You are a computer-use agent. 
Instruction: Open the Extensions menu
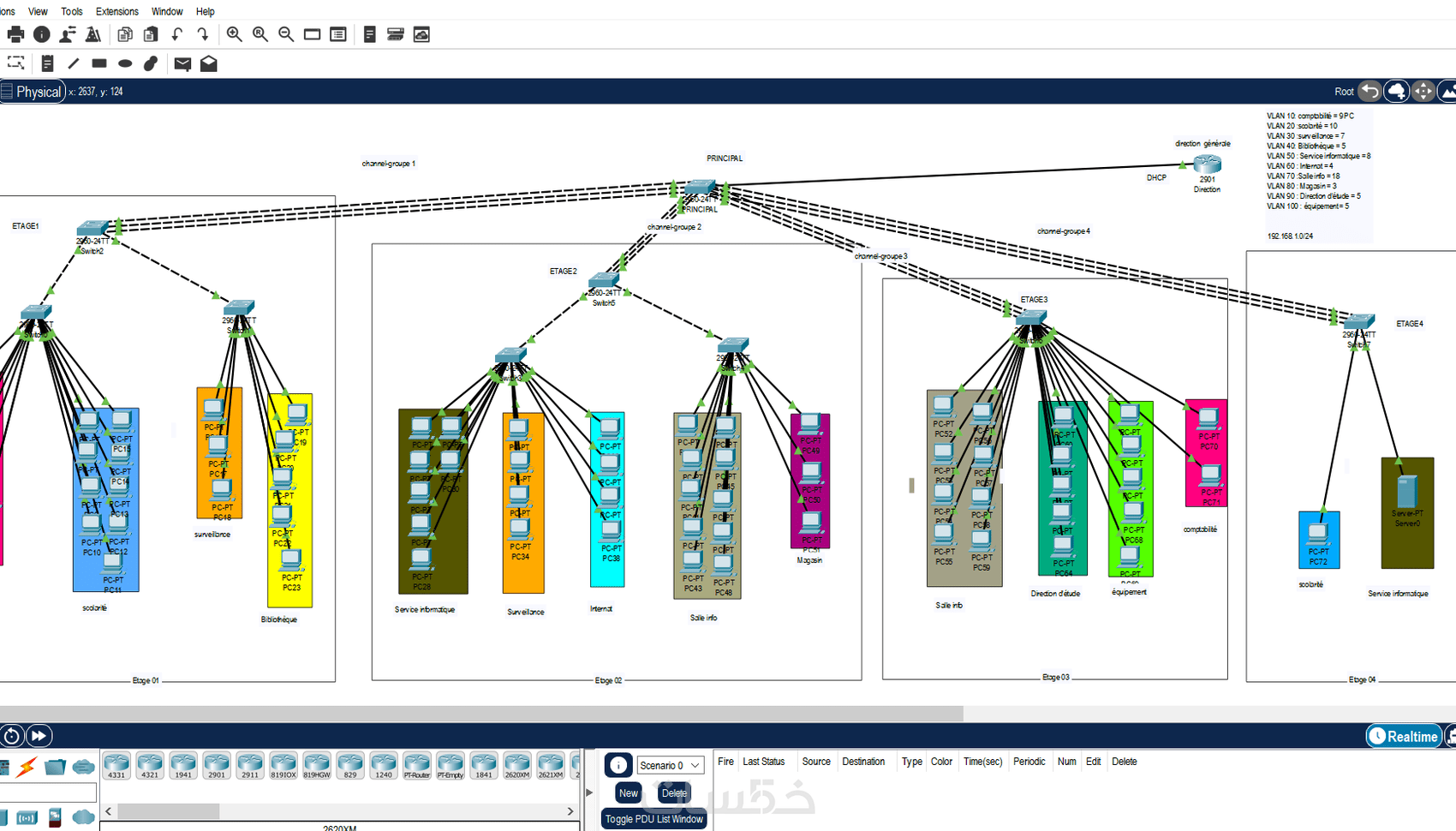pos(116,11)
